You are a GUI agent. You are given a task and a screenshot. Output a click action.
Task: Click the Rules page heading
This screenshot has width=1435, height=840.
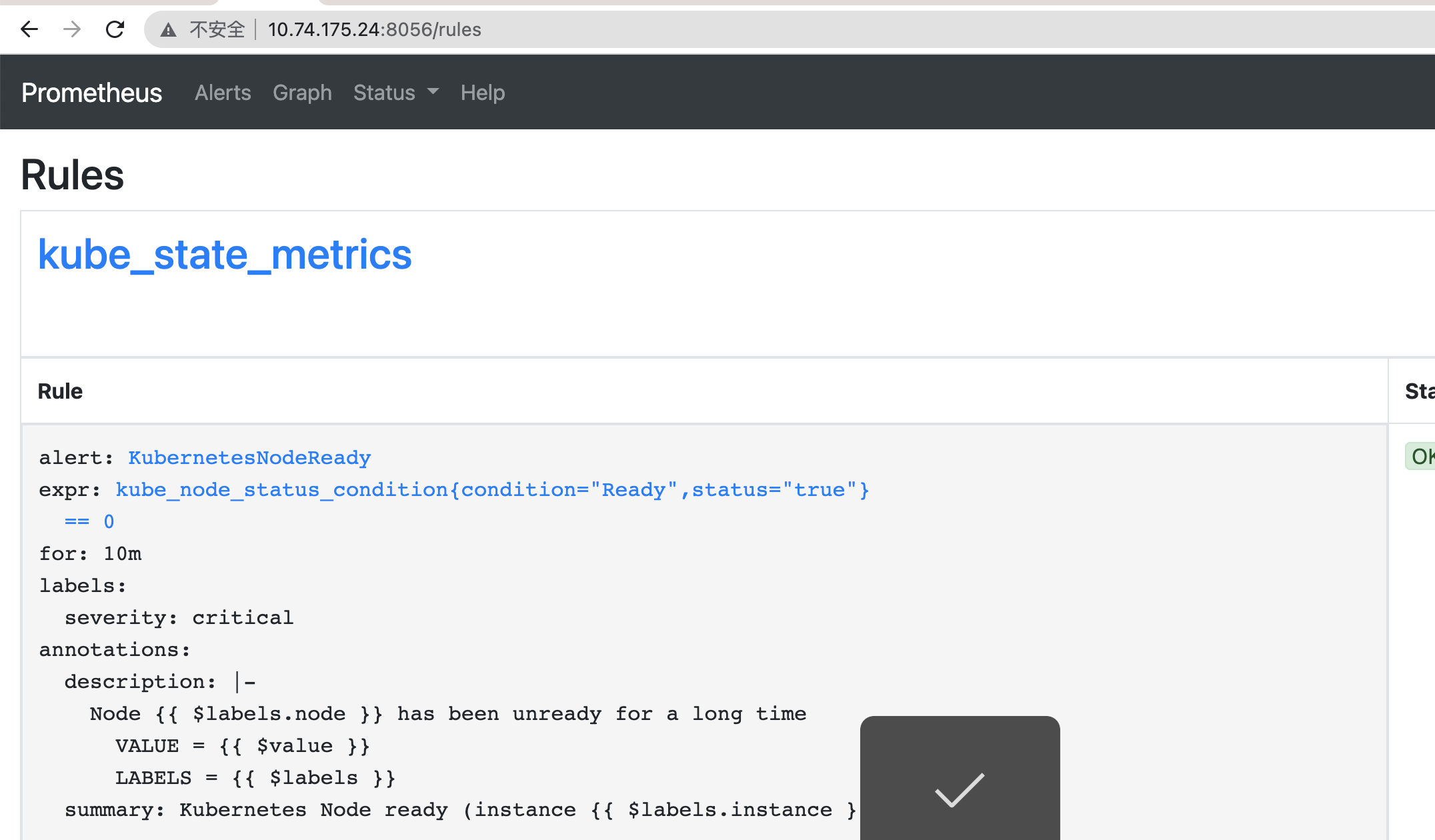point(72,175)
